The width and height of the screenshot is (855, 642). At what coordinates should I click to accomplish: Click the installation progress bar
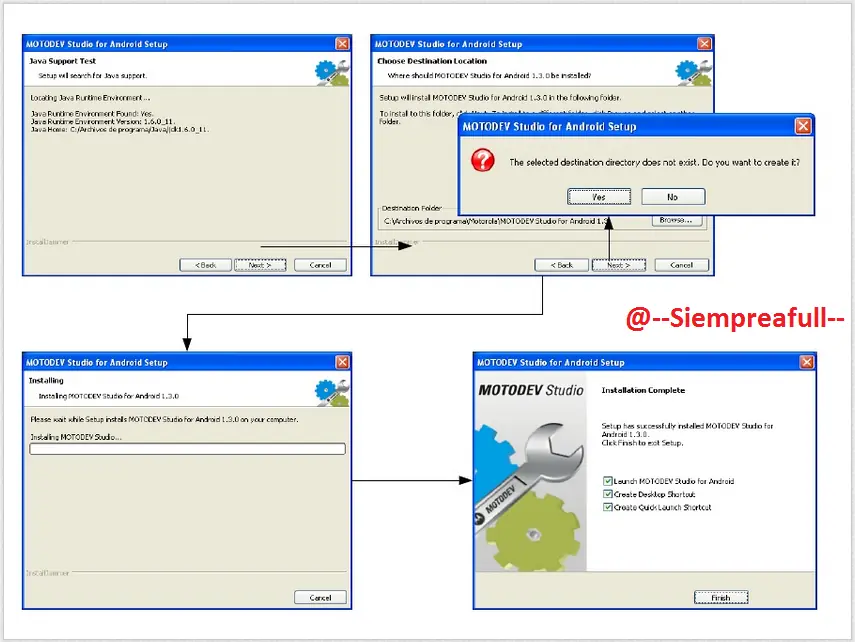188,449
